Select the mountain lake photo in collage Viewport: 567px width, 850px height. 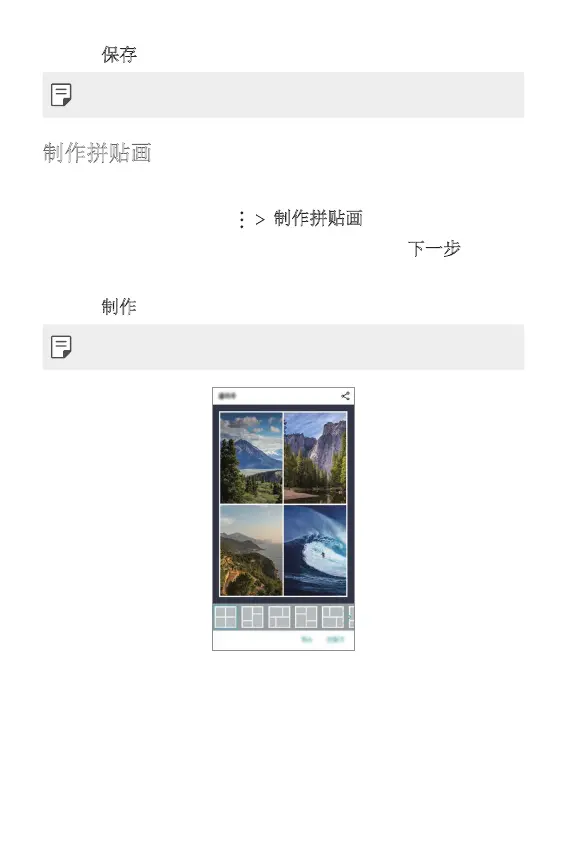coord(251,458)
